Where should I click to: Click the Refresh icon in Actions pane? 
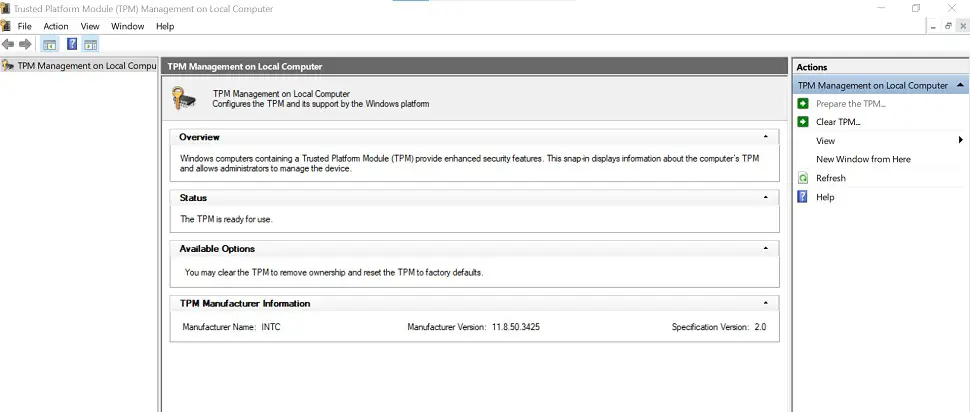point(803,178)
